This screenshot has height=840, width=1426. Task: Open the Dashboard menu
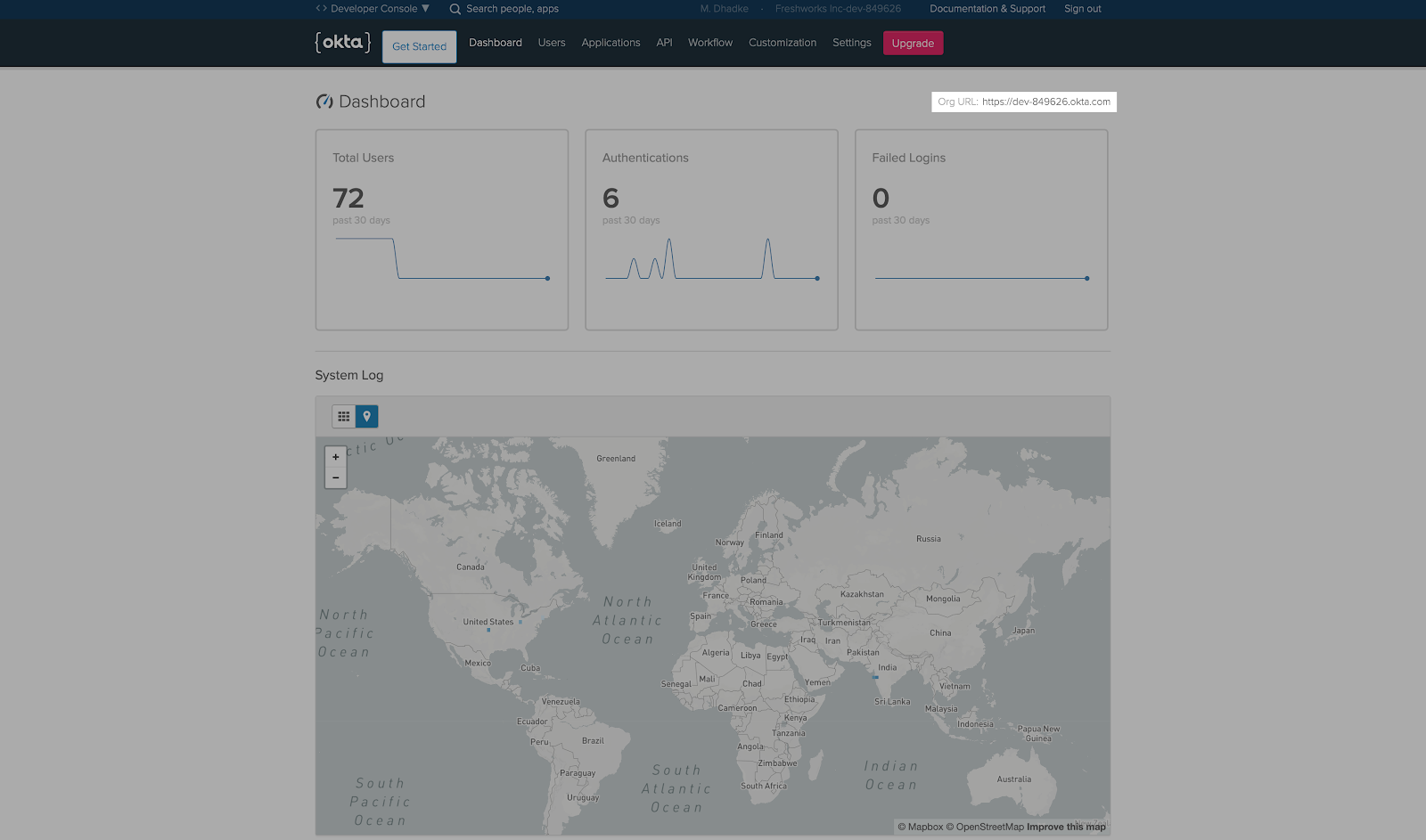(x=496, y=43)
